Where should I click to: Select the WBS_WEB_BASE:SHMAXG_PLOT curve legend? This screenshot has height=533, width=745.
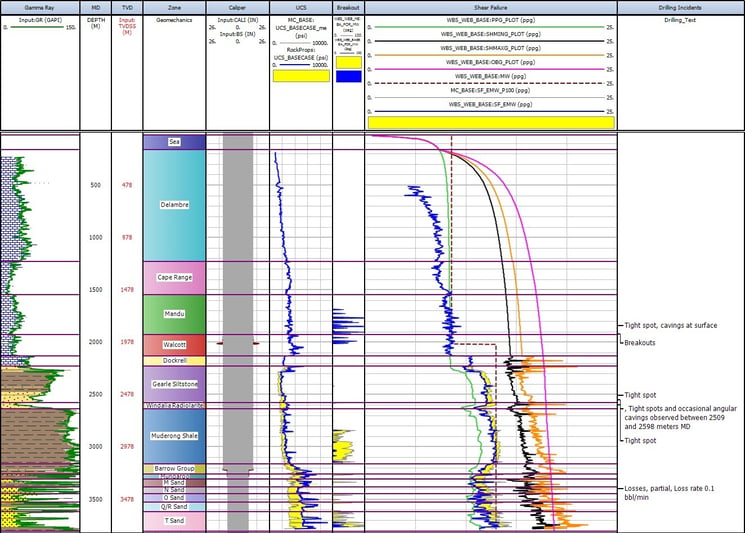point(491,52)
